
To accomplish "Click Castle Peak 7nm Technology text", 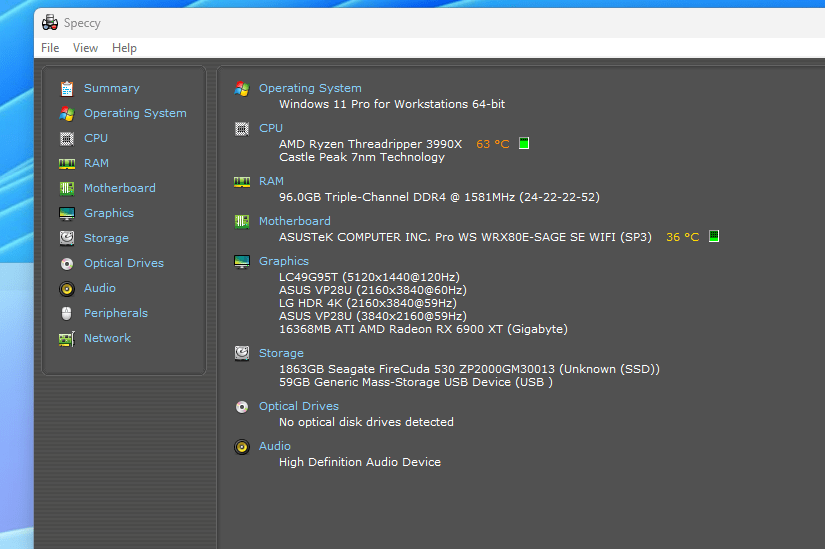I will click(x=362, y=157).
